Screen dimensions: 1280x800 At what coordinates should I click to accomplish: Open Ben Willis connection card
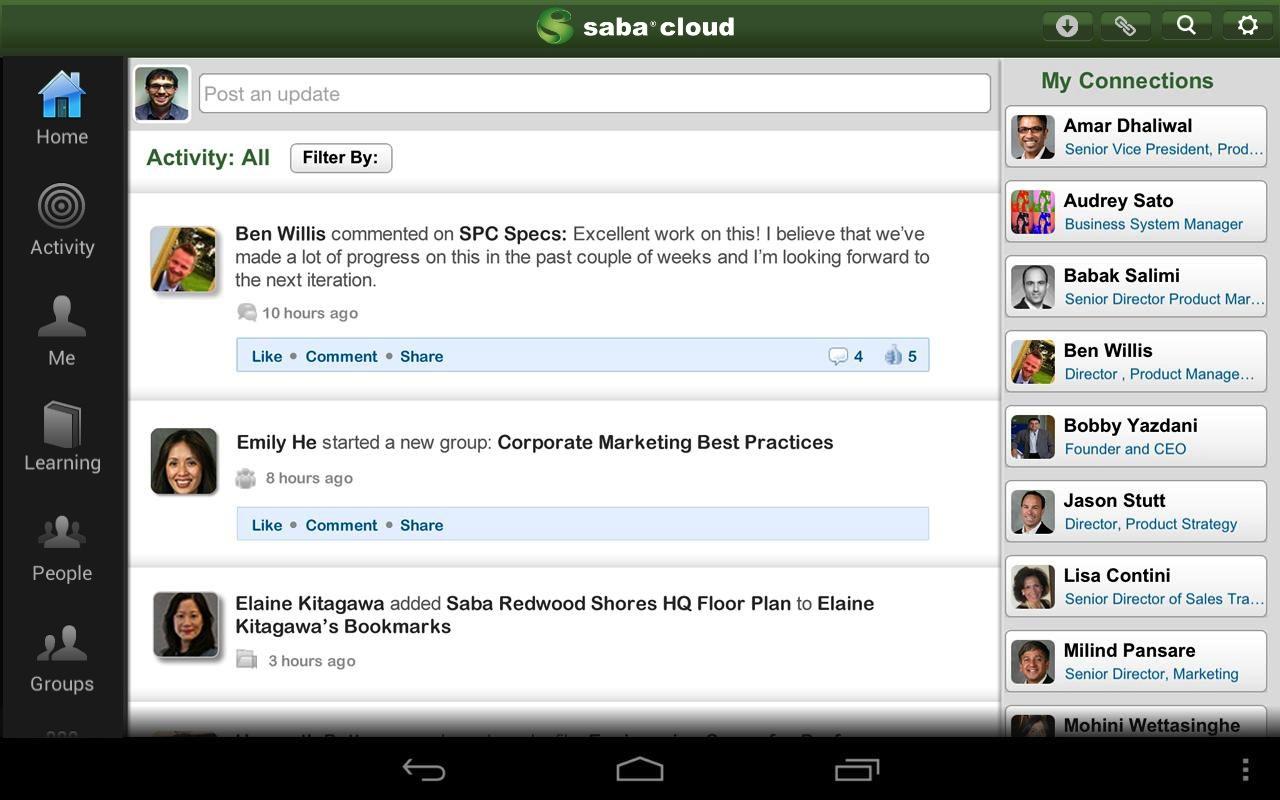(x=1136, y=361)
